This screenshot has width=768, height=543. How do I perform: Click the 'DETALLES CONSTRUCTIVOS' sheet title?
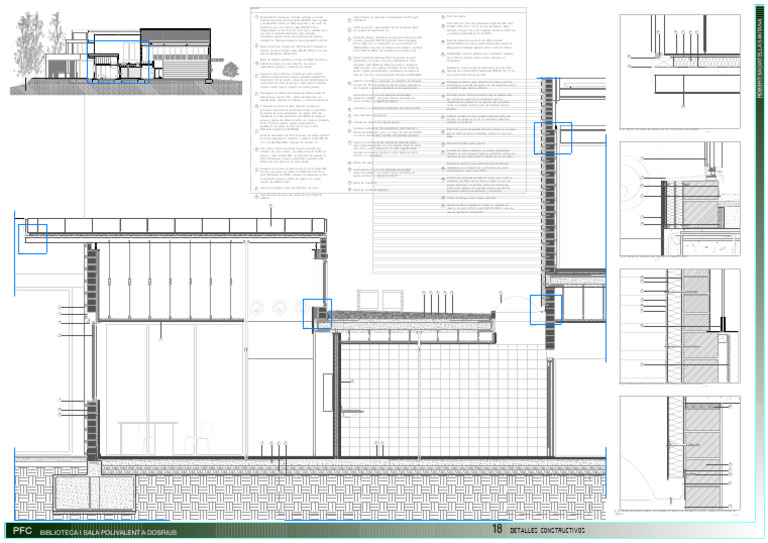click(547, 532)
